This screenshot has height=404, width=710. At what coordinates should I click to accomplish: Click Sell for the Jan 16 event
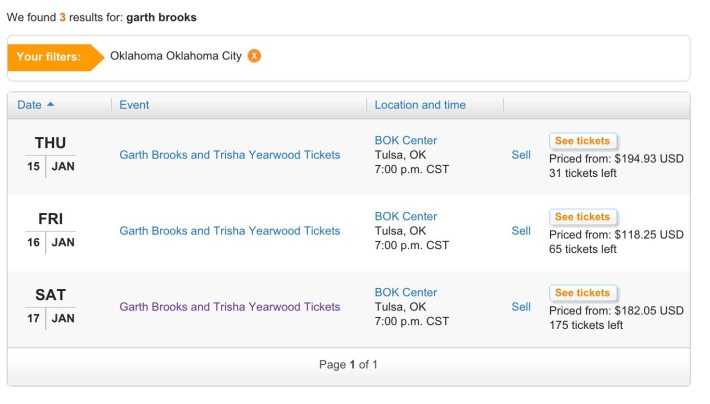coord(521,231)
